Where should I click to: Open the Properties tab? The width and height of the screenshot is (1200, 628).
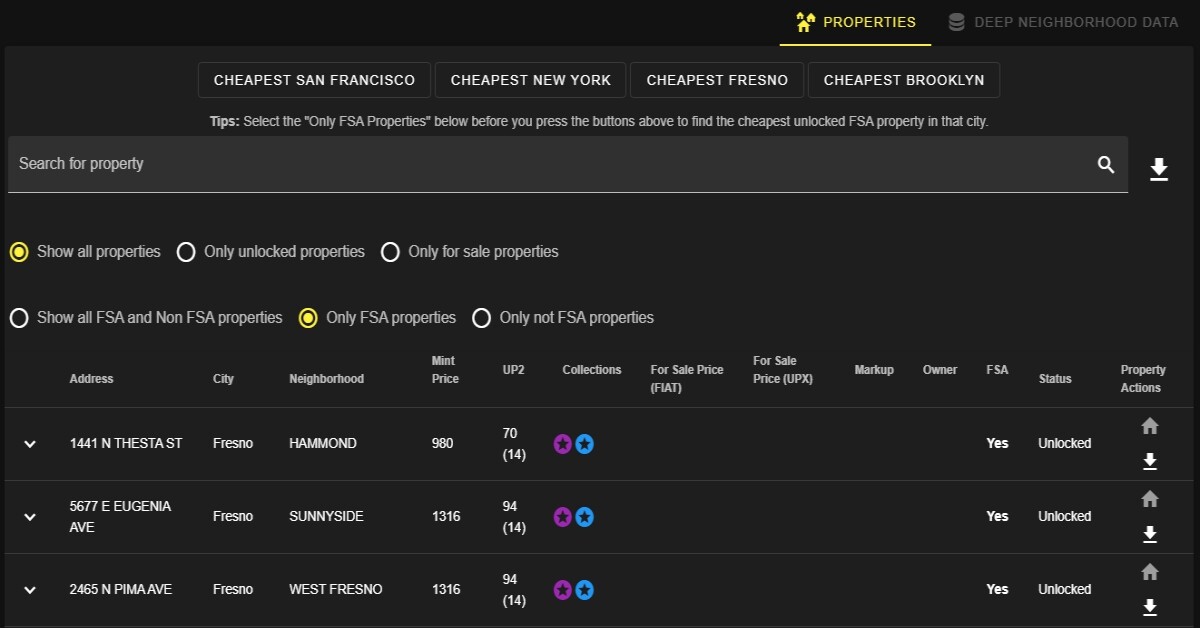[855, 22]
